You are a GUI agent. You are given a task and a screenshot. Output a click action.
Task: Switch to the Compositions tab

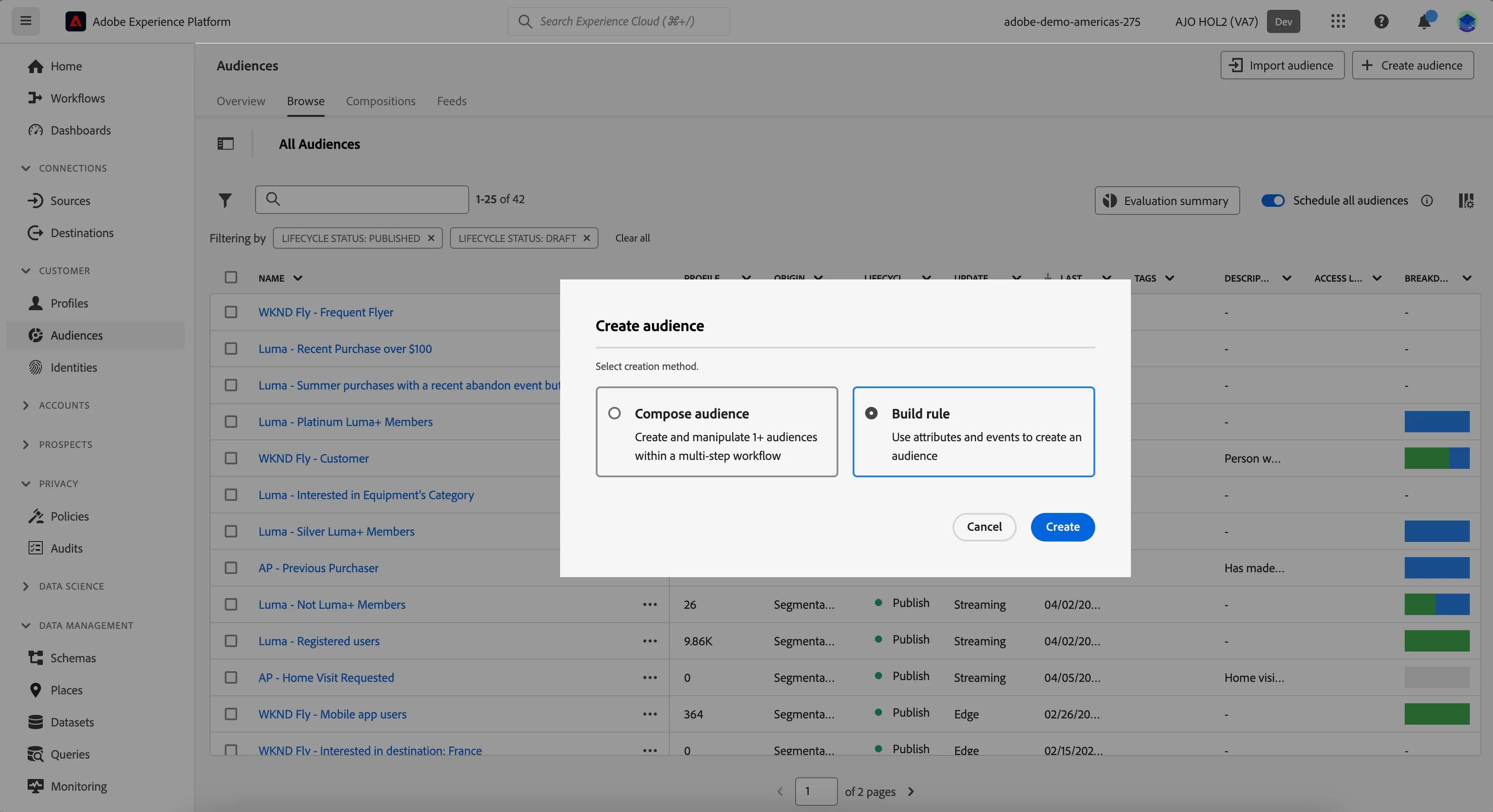tap(380, 101)
